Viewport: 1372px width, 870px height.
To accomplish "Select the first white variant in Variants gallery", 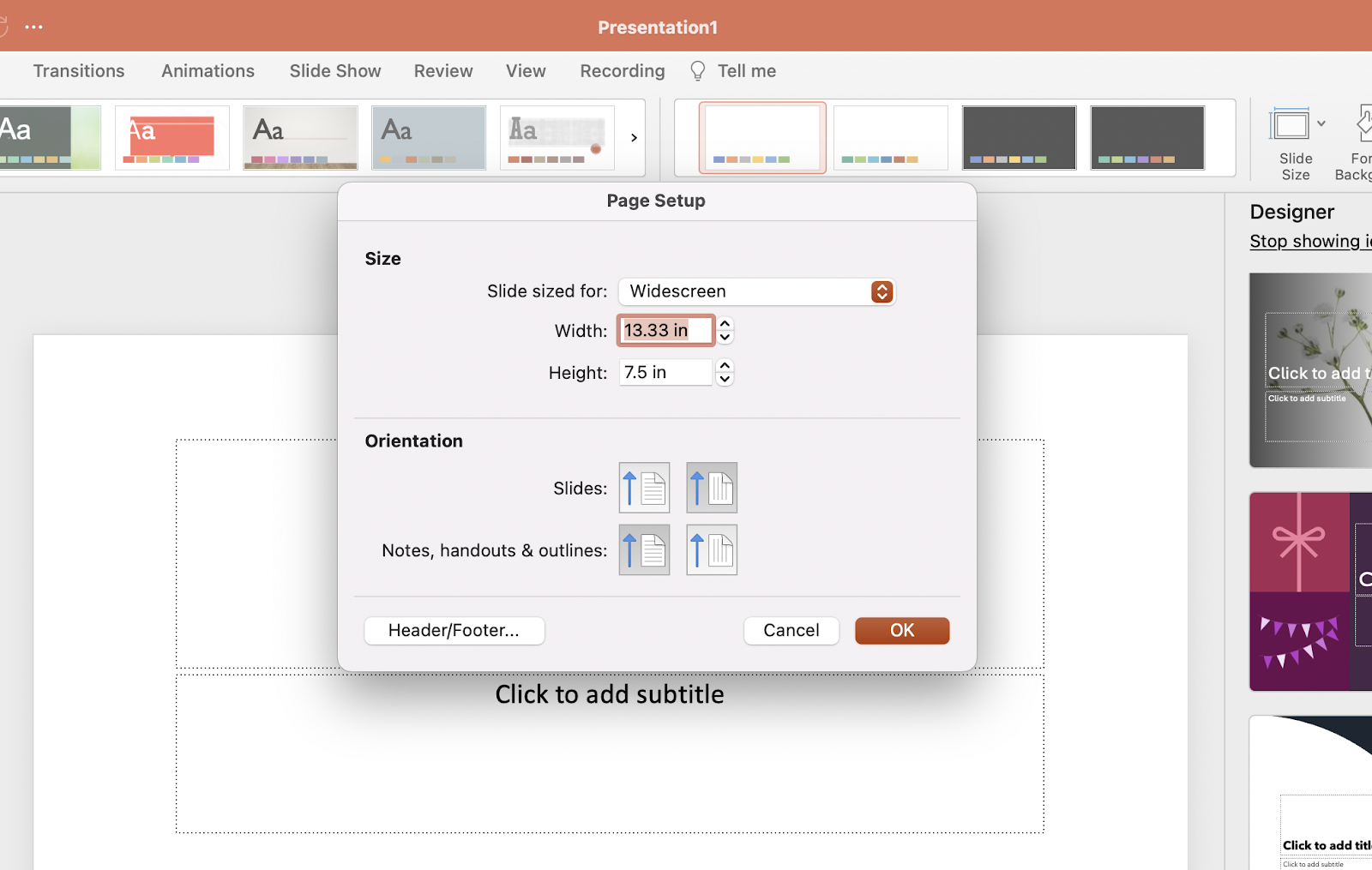I will click(x=761, y=137).
